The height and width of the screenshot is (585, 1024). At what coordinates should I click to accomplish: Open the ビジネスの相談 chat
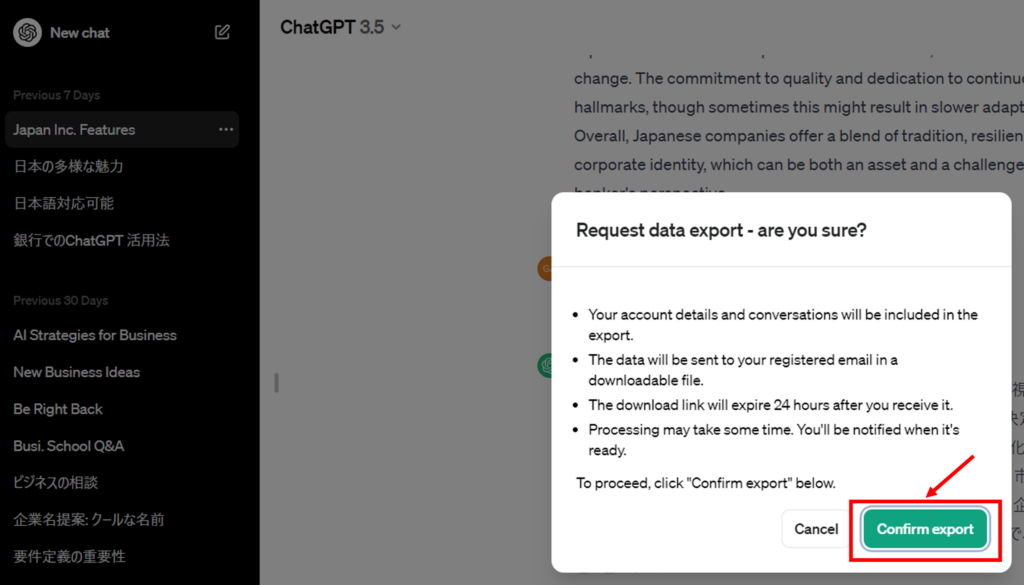click(x=56, y=482)
